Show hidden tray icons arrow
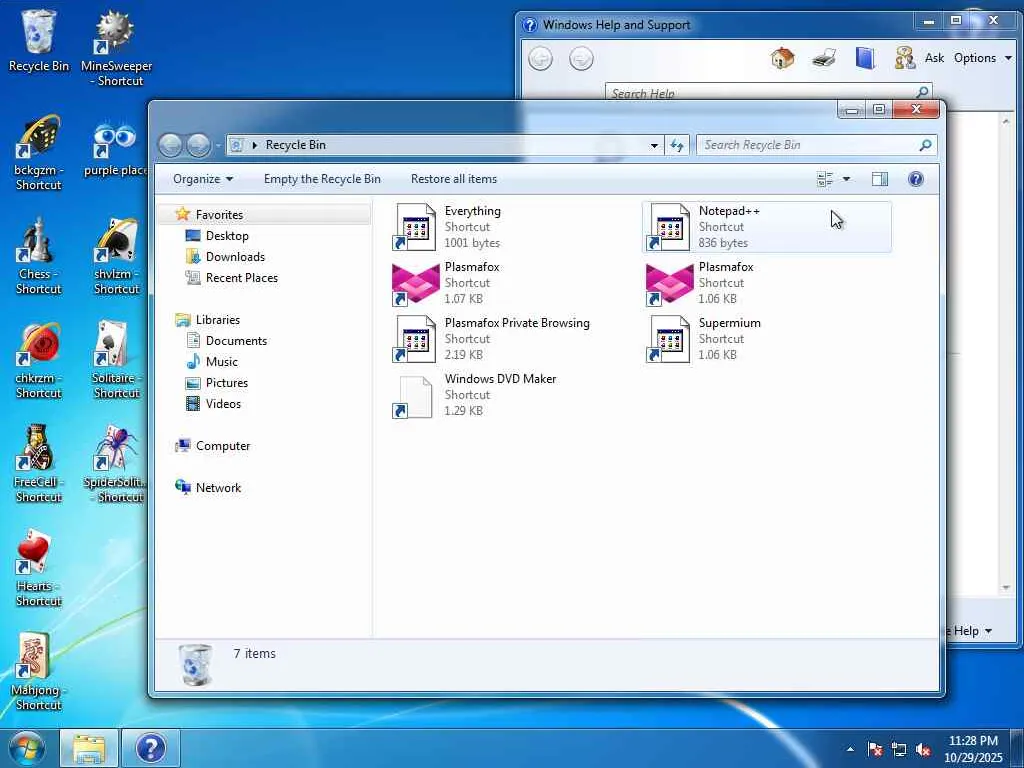1024x768 pixels. tap(850, 749)
